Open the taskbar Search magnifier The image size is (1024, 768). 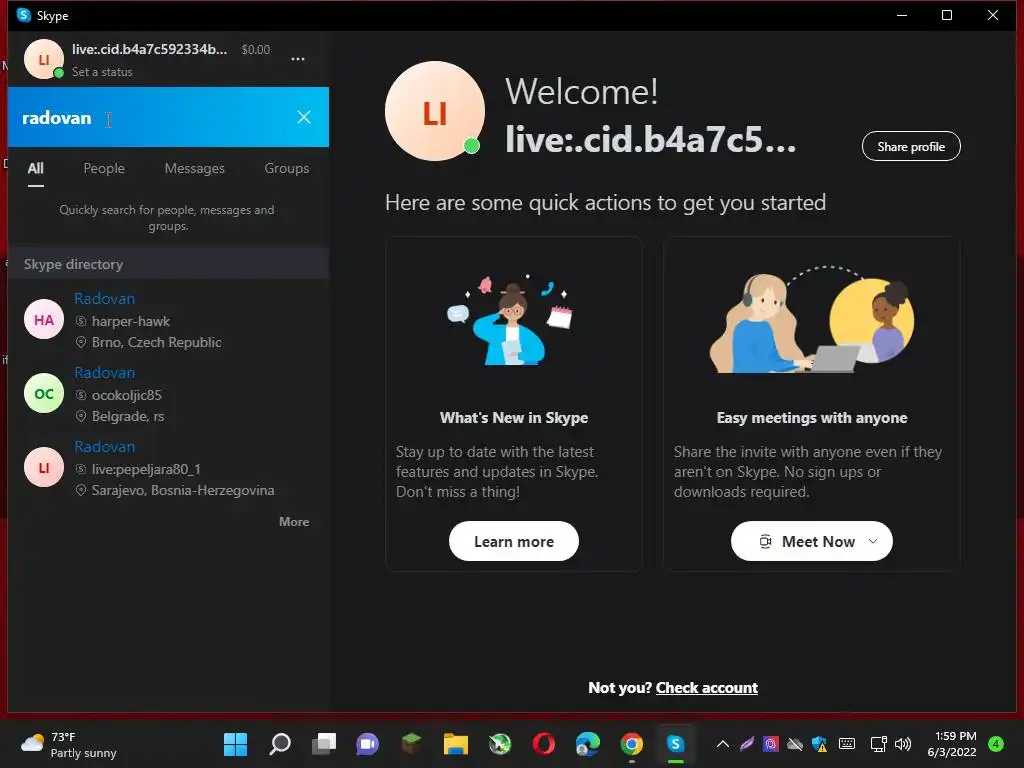pos(280,744)
